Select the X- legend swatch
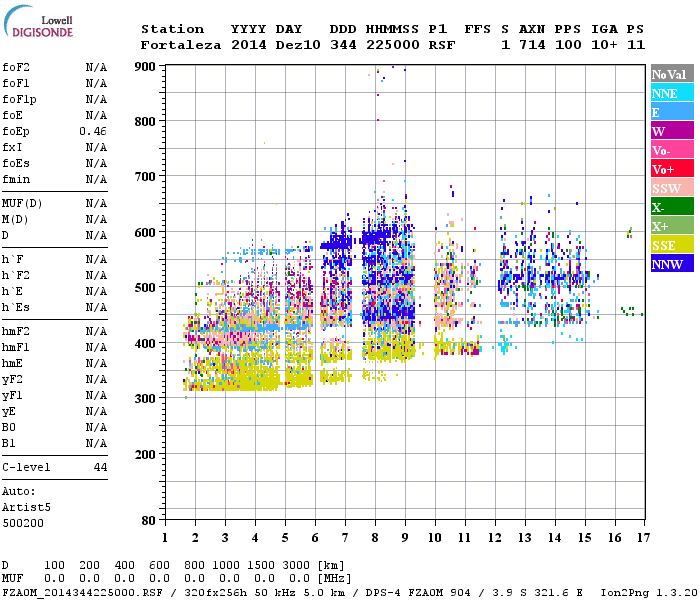This screenshot has height=600, width=700. pyautogui.click(x=672, y=207)
